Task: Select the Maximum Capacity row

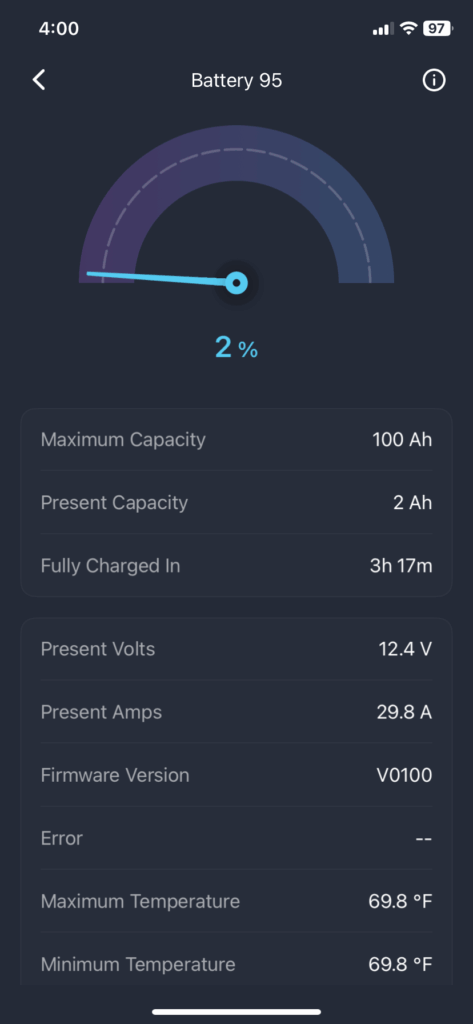Action: pos(236,440)
